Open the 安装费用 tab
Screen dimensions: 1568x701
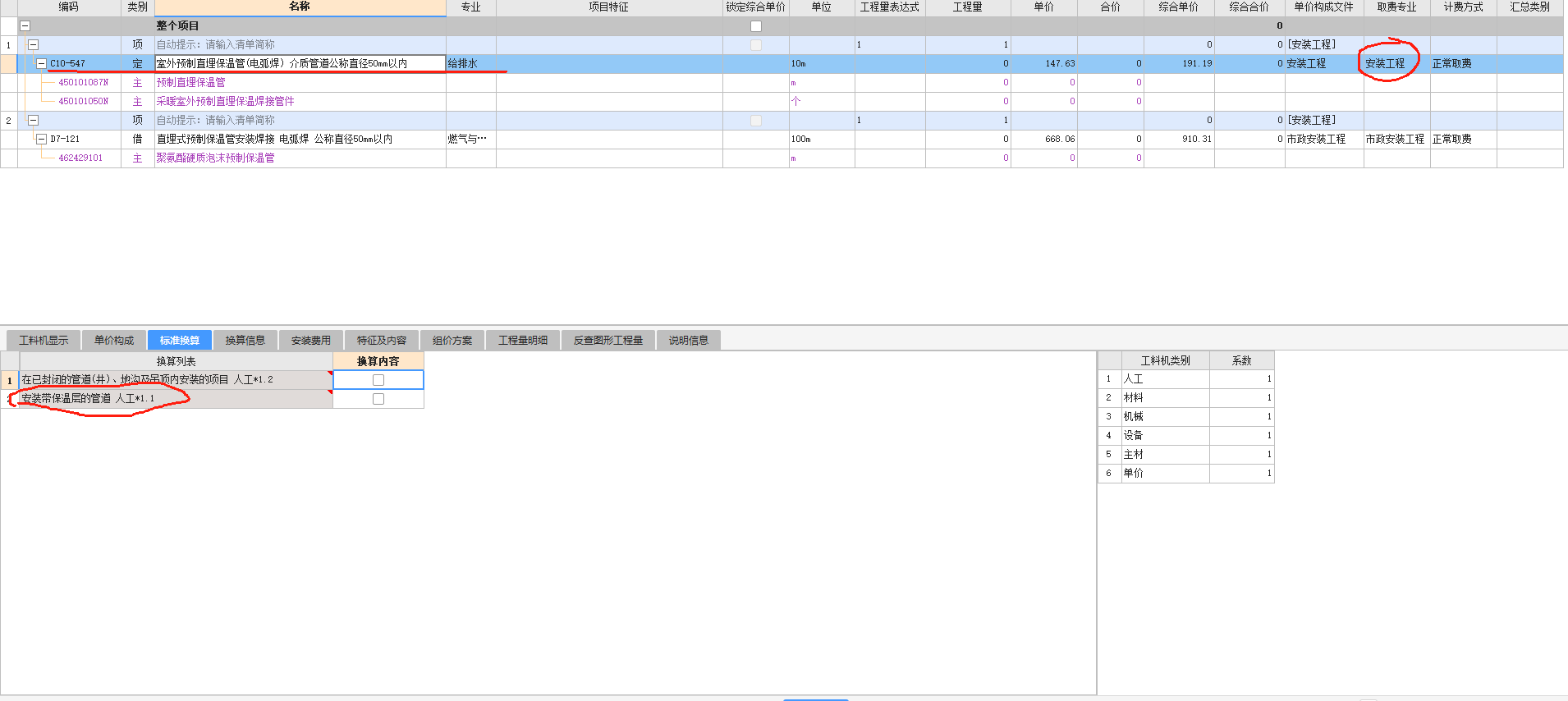click(x=311, y=340)
